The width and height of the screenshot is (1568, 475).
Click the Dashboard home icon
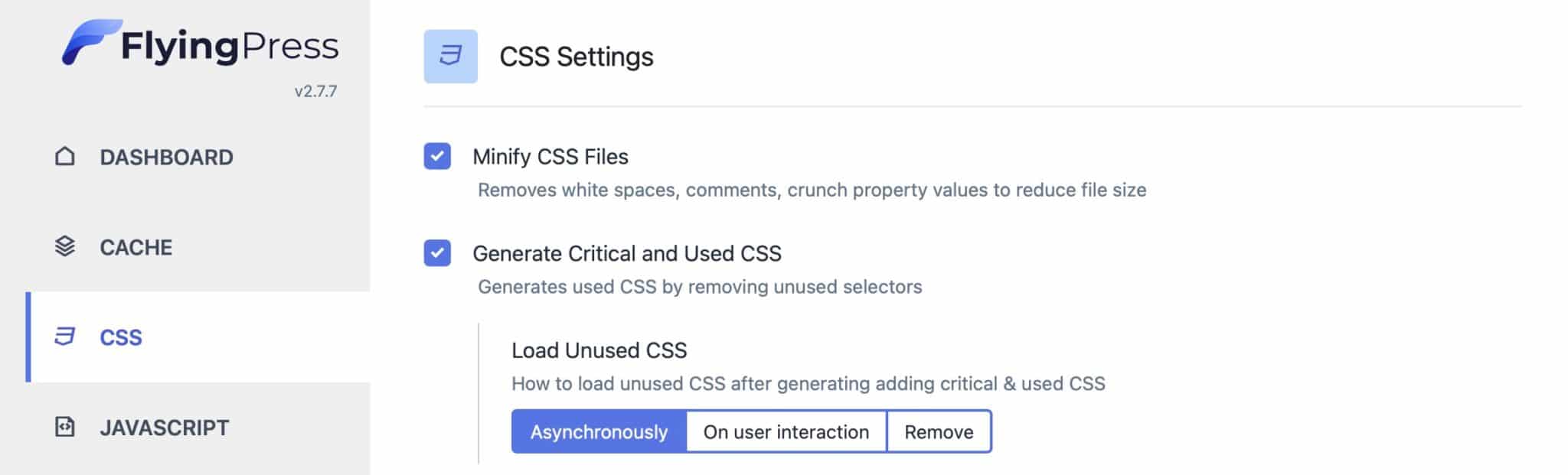[x=65, y=156]
